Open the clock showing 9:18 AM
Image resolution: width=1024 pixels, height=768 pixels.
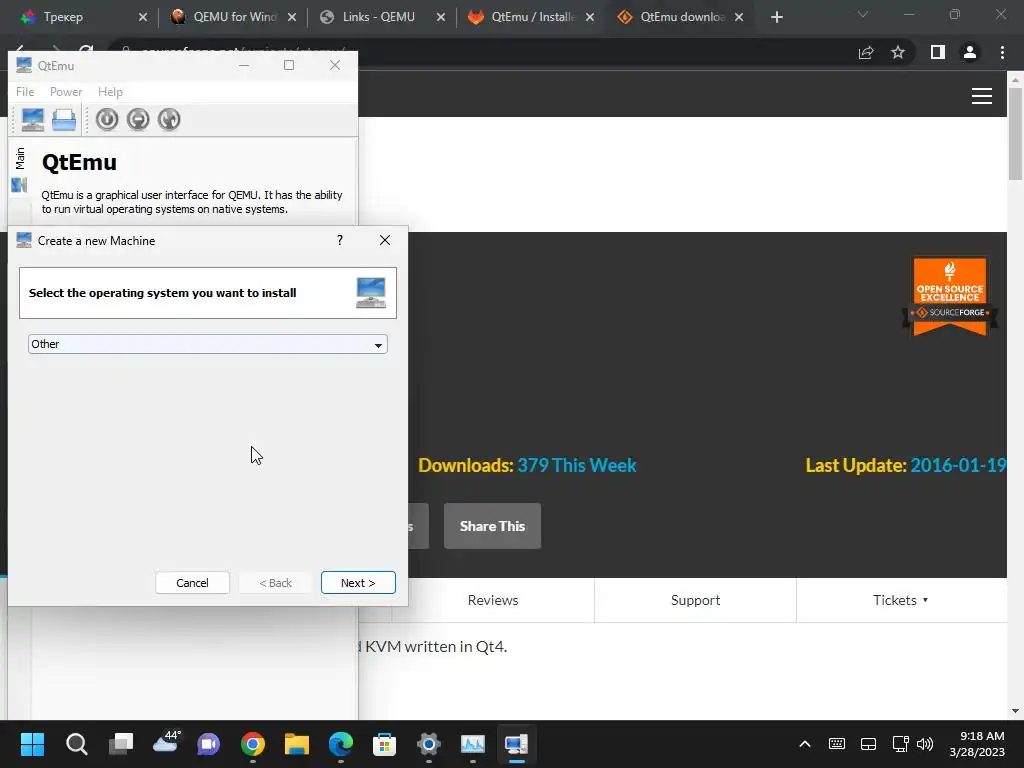pyautogui.click(x=977, y=744)
